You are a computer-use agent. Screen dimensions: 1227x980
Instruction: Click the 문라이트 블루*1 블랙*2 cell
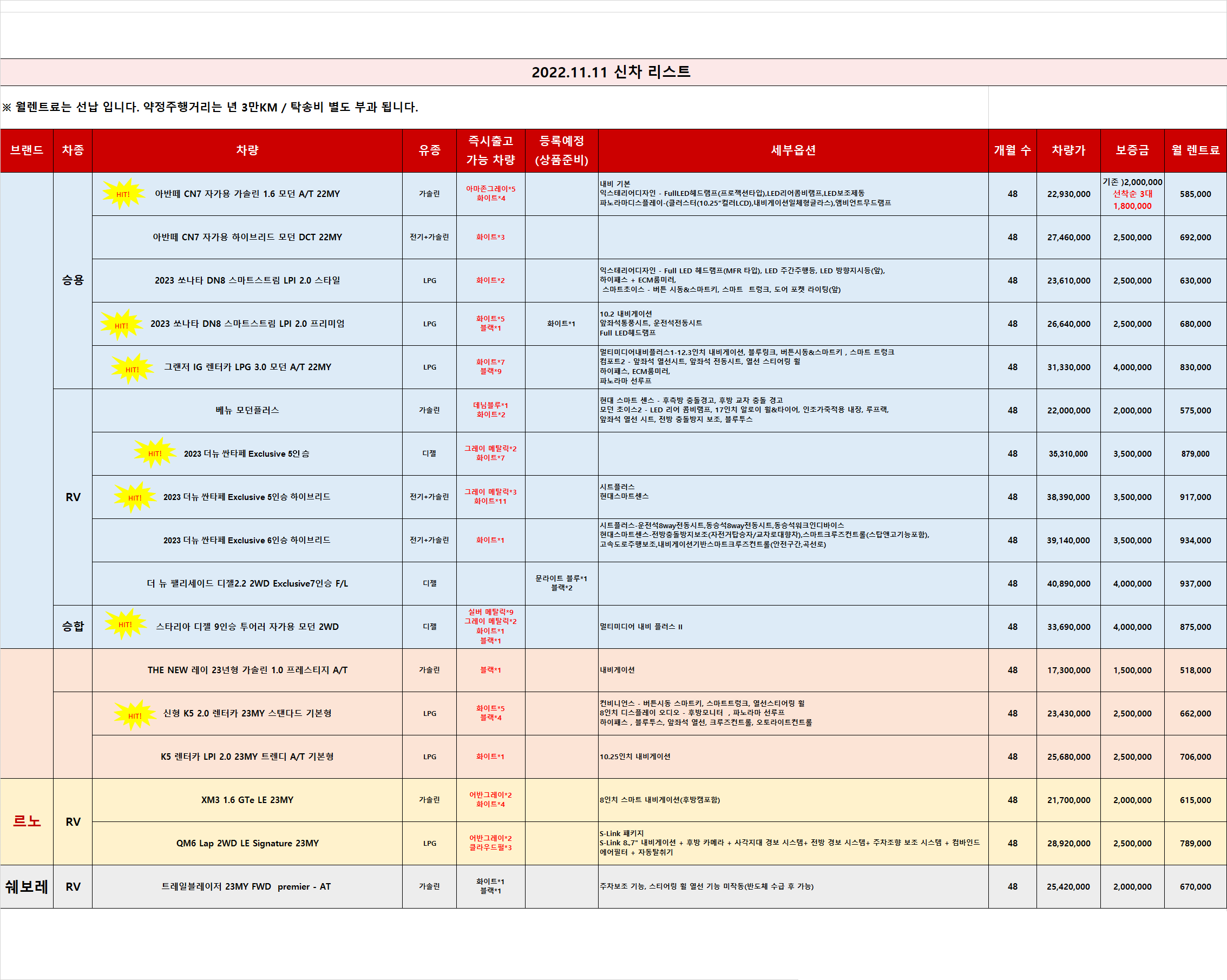pos(562,583)
